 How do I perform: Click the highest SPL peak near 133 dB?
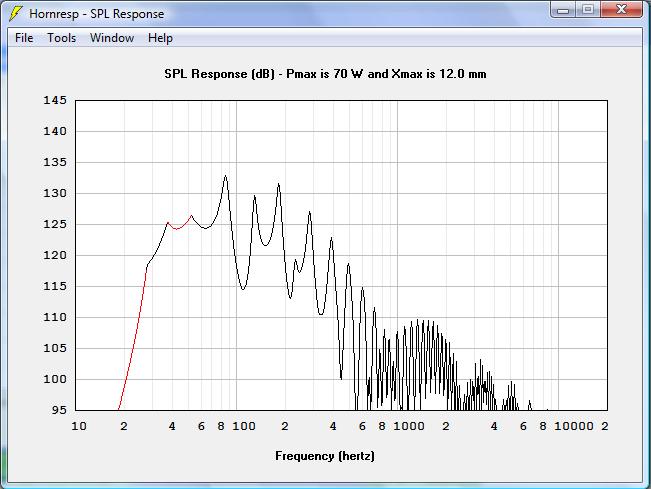[x=225, y=176]
